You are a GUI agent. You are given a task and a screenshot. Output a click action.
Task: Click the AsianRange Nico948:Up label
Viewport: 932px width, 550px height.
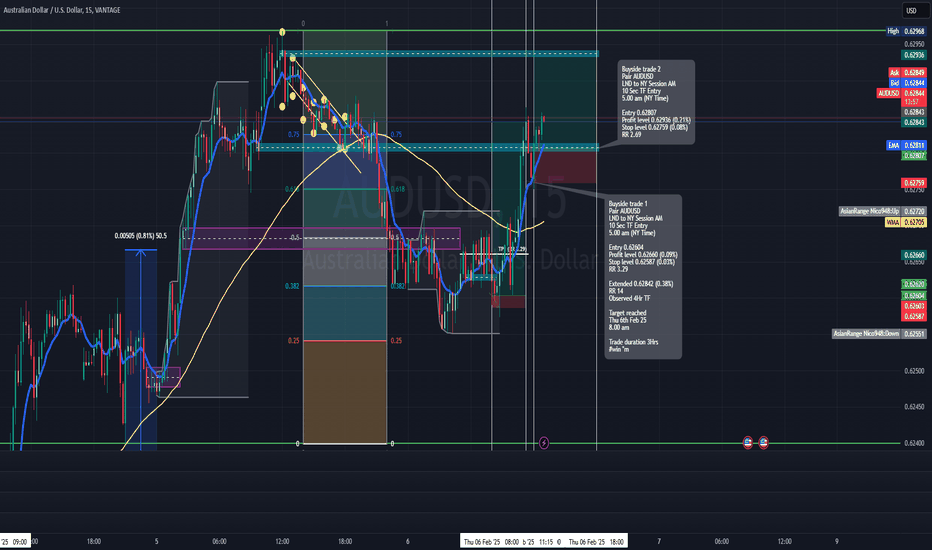(x=883, y=211)
